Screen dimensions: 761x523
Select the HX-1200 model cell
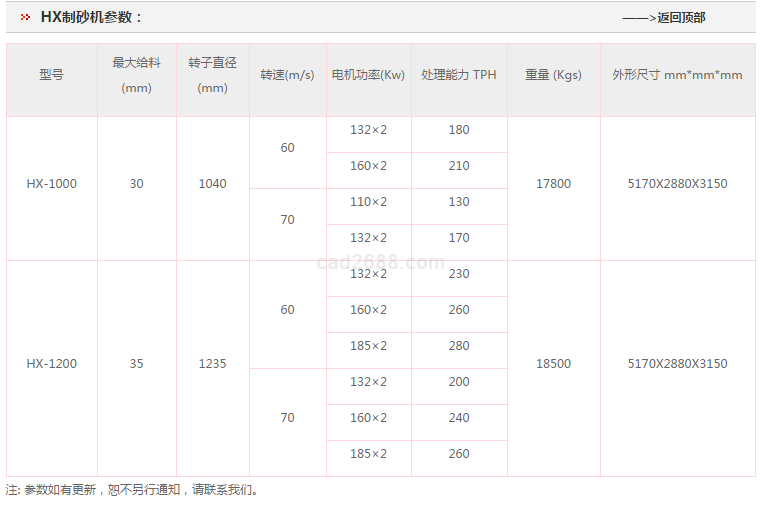51,364
